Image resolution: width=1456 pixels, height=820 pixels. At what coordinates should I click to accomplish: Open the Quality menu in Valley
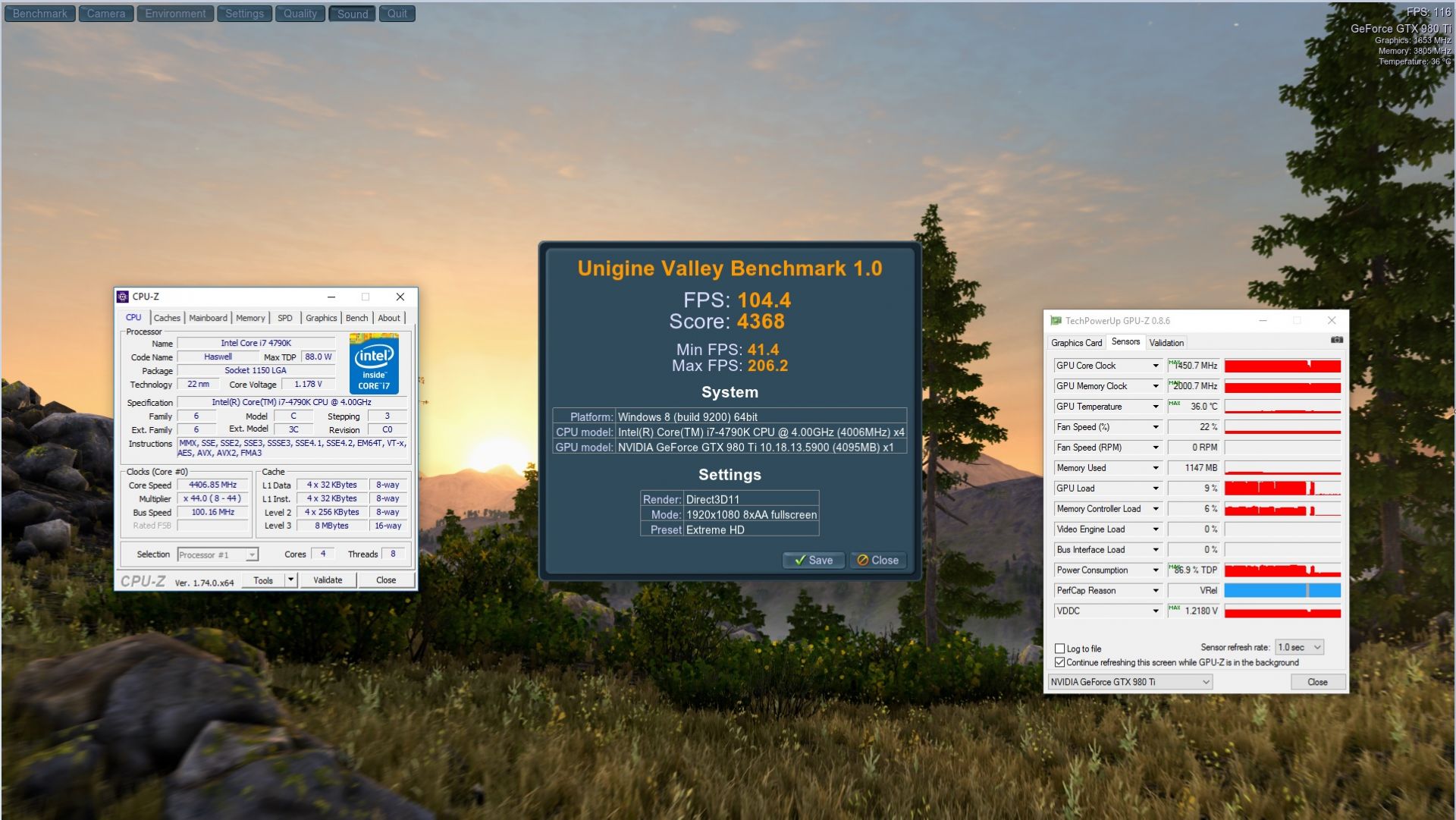(x=300, y=14)
